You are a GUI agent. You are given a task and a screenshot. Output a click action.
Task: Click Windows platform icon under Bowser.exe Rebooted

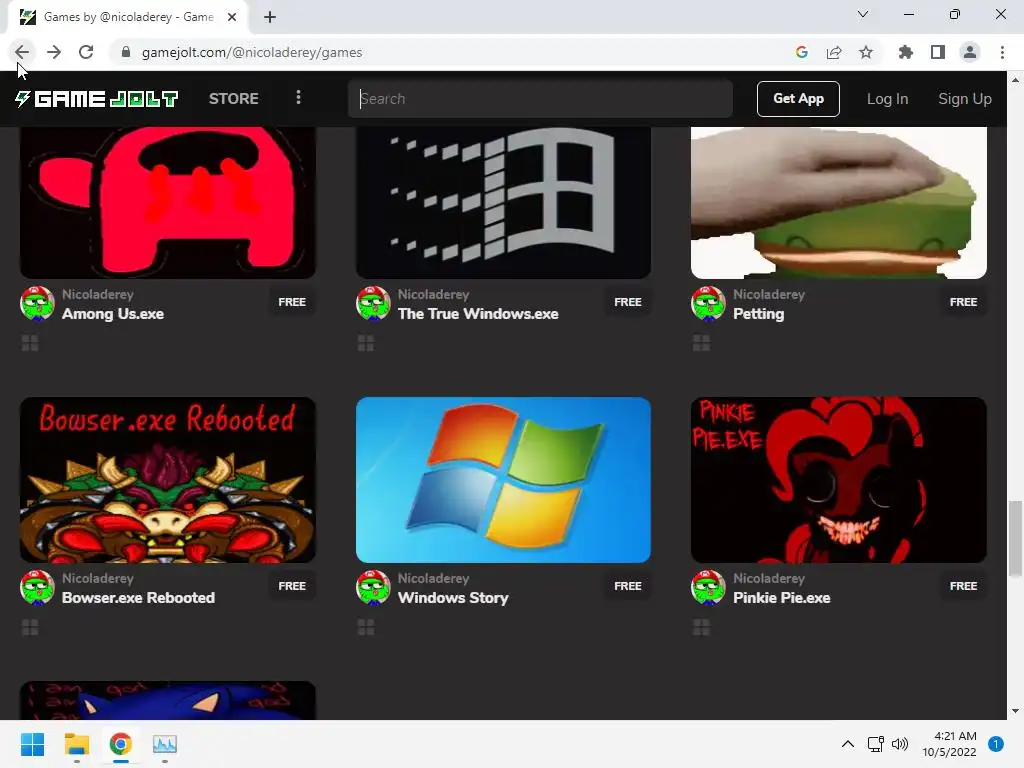click(30, 628)
